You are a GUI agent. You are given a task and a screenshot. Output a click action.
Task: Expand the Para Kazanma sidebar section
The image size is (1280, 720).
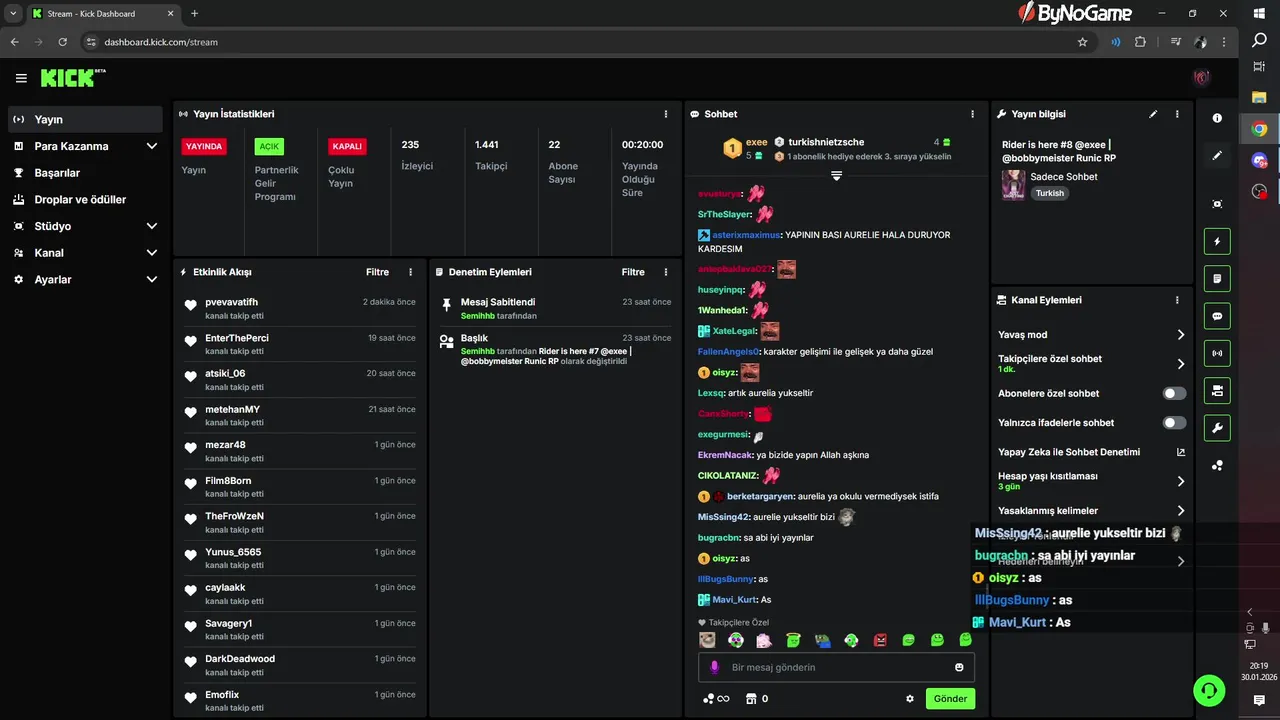click(x=152, y=146)
